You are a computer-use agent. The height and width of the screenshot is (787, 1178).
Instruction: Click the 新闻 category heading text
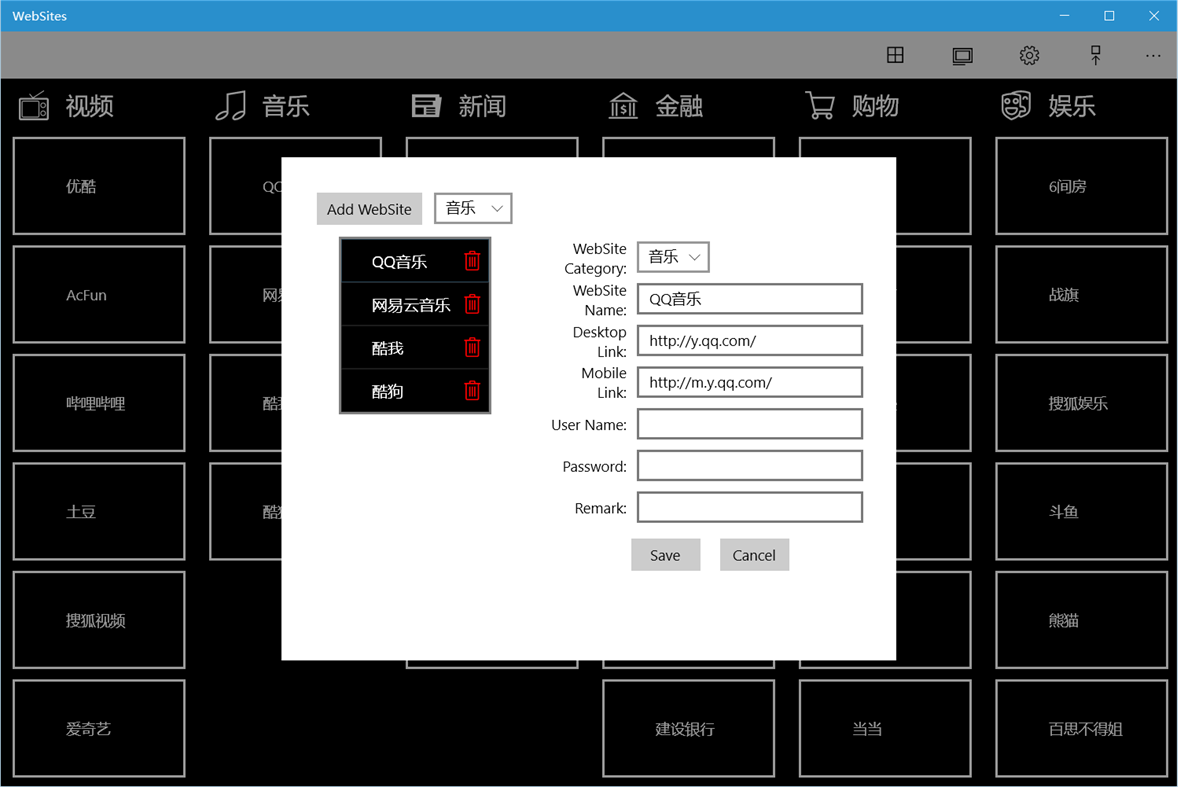482,106
